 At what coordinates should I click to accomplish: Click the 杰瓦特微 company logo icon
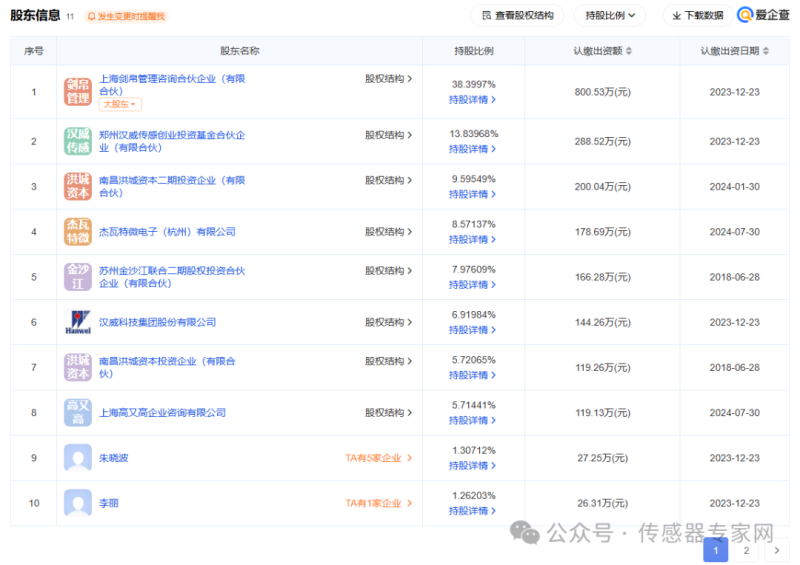click(x=78, y=232)
